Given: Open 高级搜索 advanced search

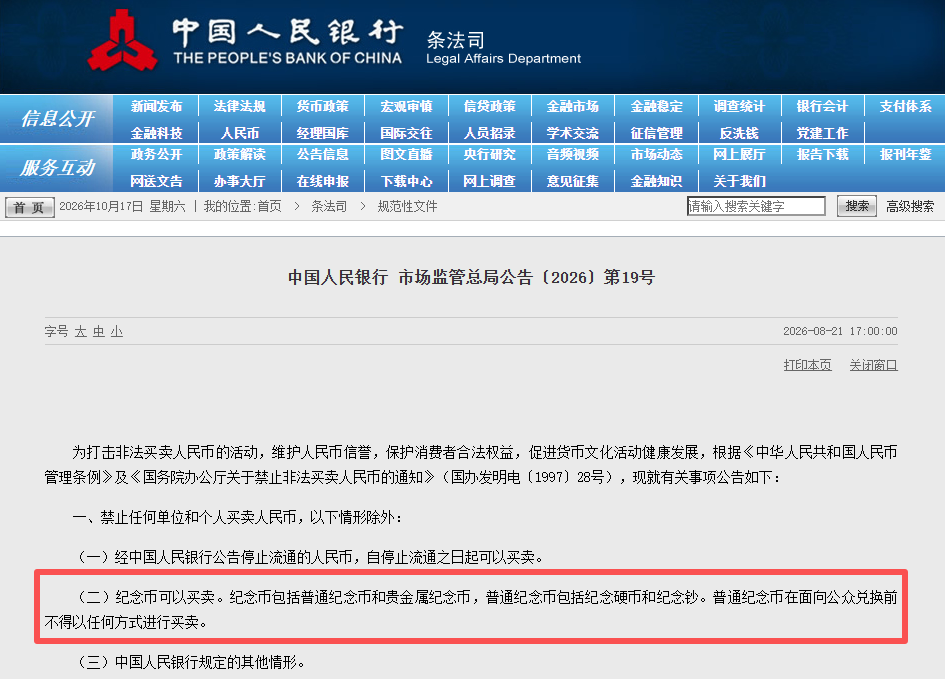Looking at the screenshot, I should 910,207.
